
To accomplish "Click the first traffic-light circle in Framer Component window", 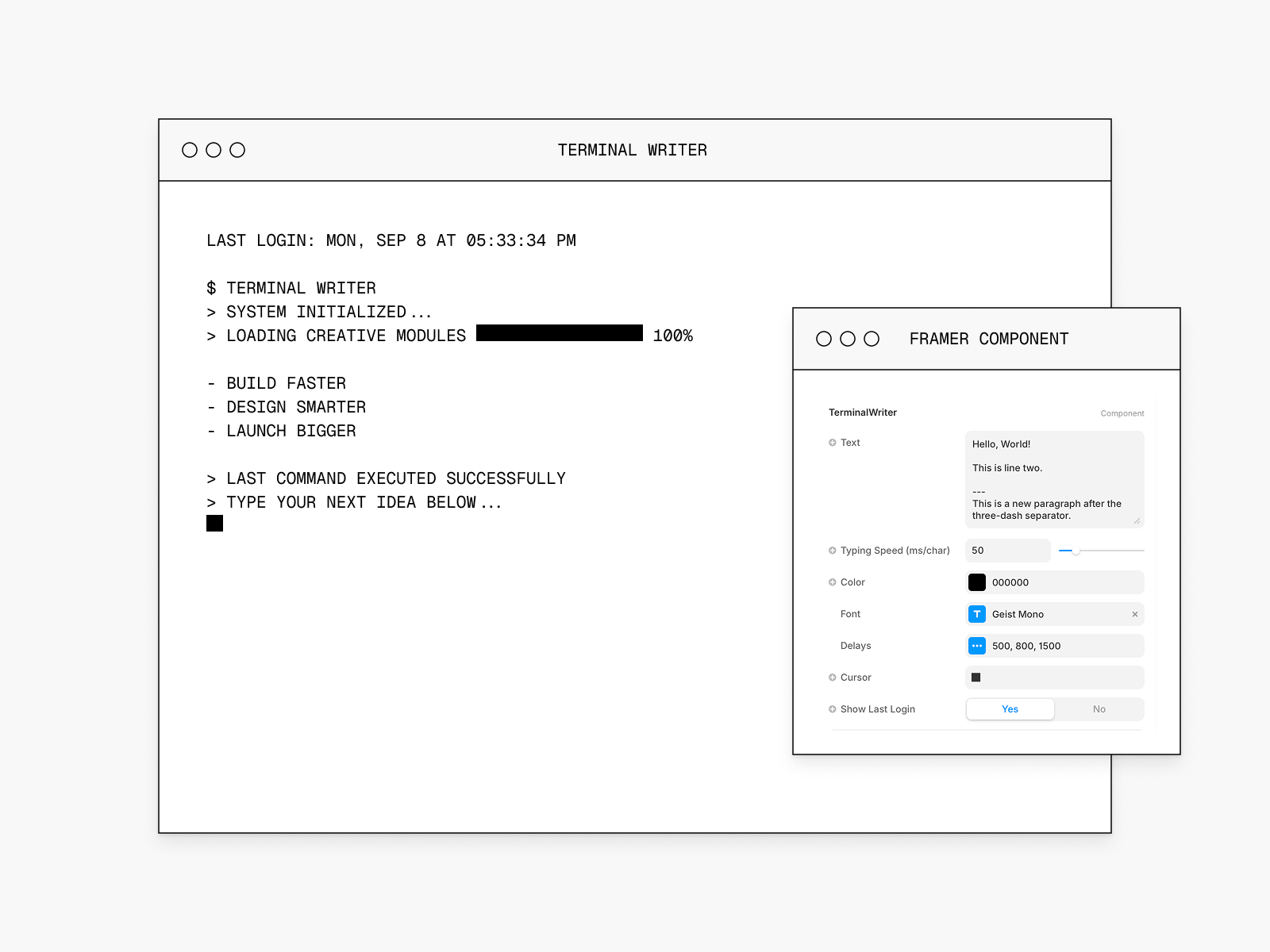I will 824,339.
